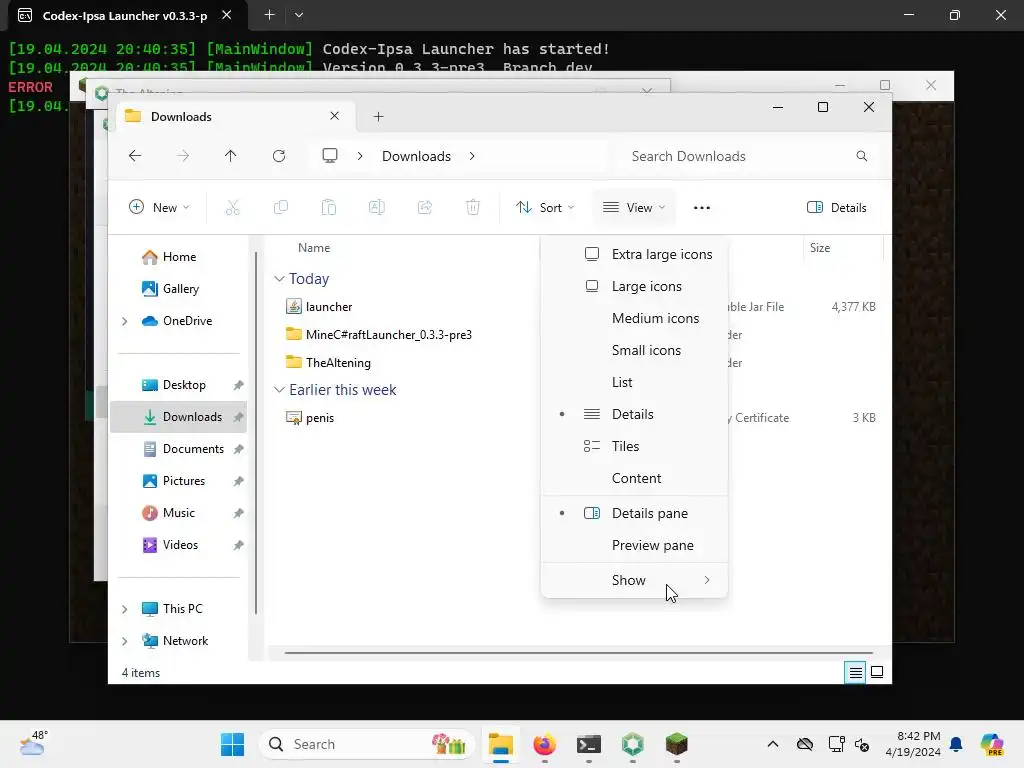Screen dimensions: 1024x768
Task: Expand the Show submenu
Action: 635,580
